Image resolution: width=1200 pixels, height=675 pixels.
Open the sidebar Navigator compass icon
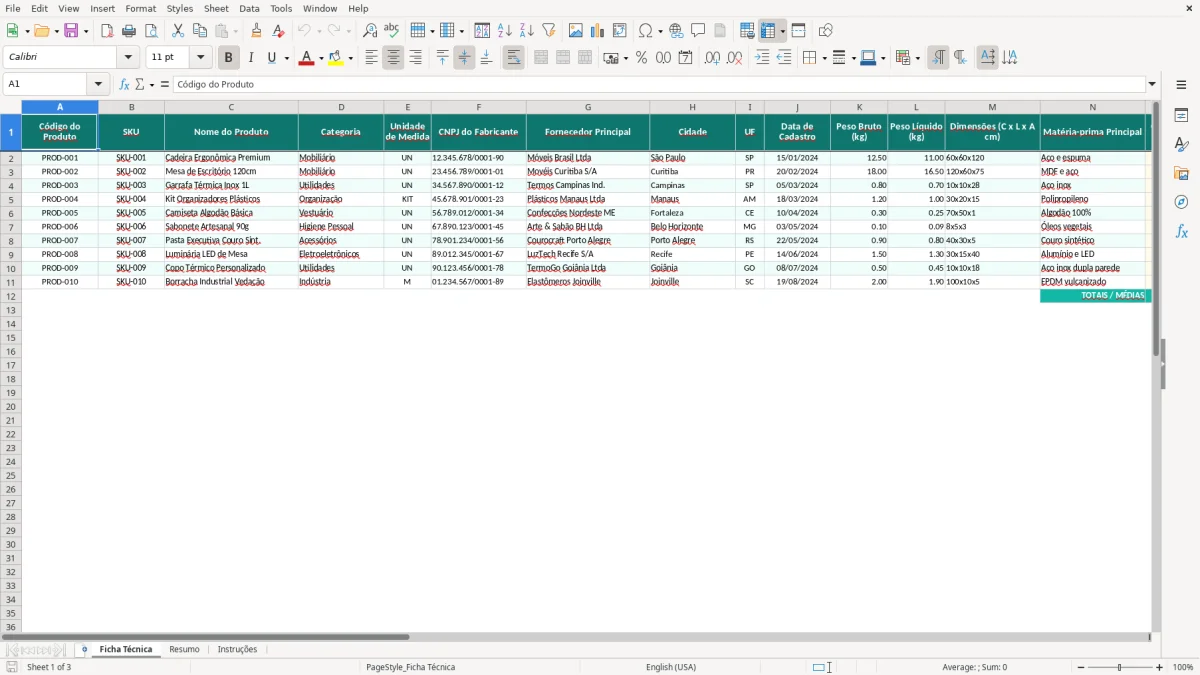[x=1181, y=202]
